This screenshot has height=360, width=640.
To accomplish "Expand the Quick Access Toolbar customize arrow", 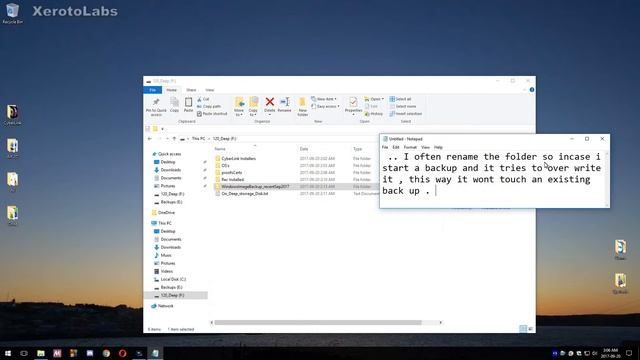I will [x=162, y=129].
